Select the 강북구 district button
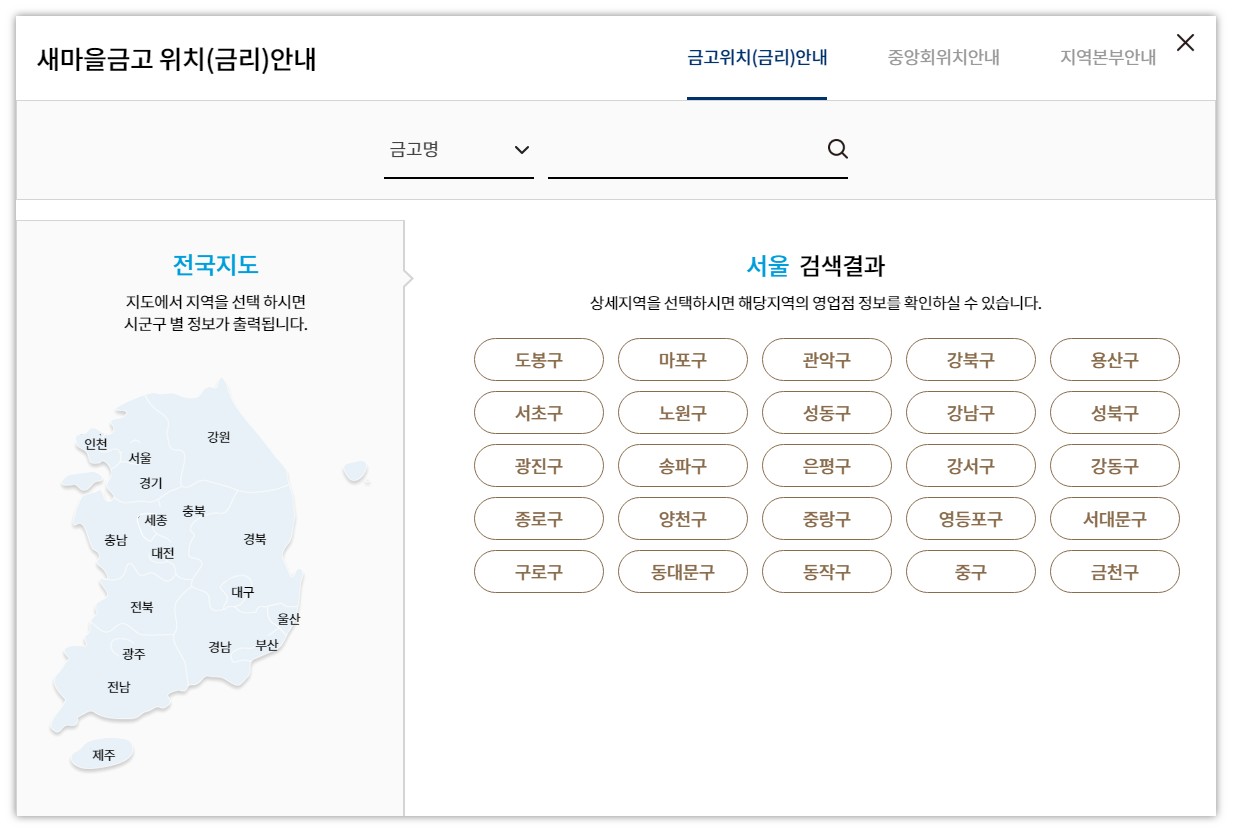 (x=971, y=360)
